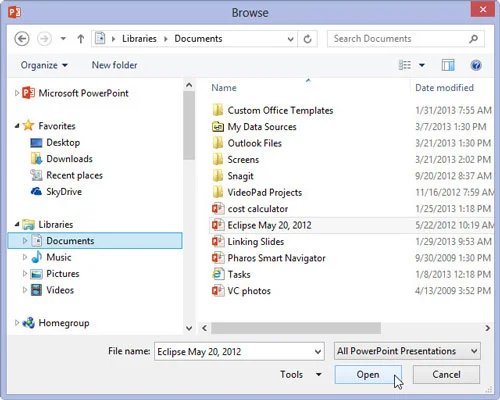Open the file type filter dropdown
Viewport: 500px width, 400px height.
tap(407, 351)
